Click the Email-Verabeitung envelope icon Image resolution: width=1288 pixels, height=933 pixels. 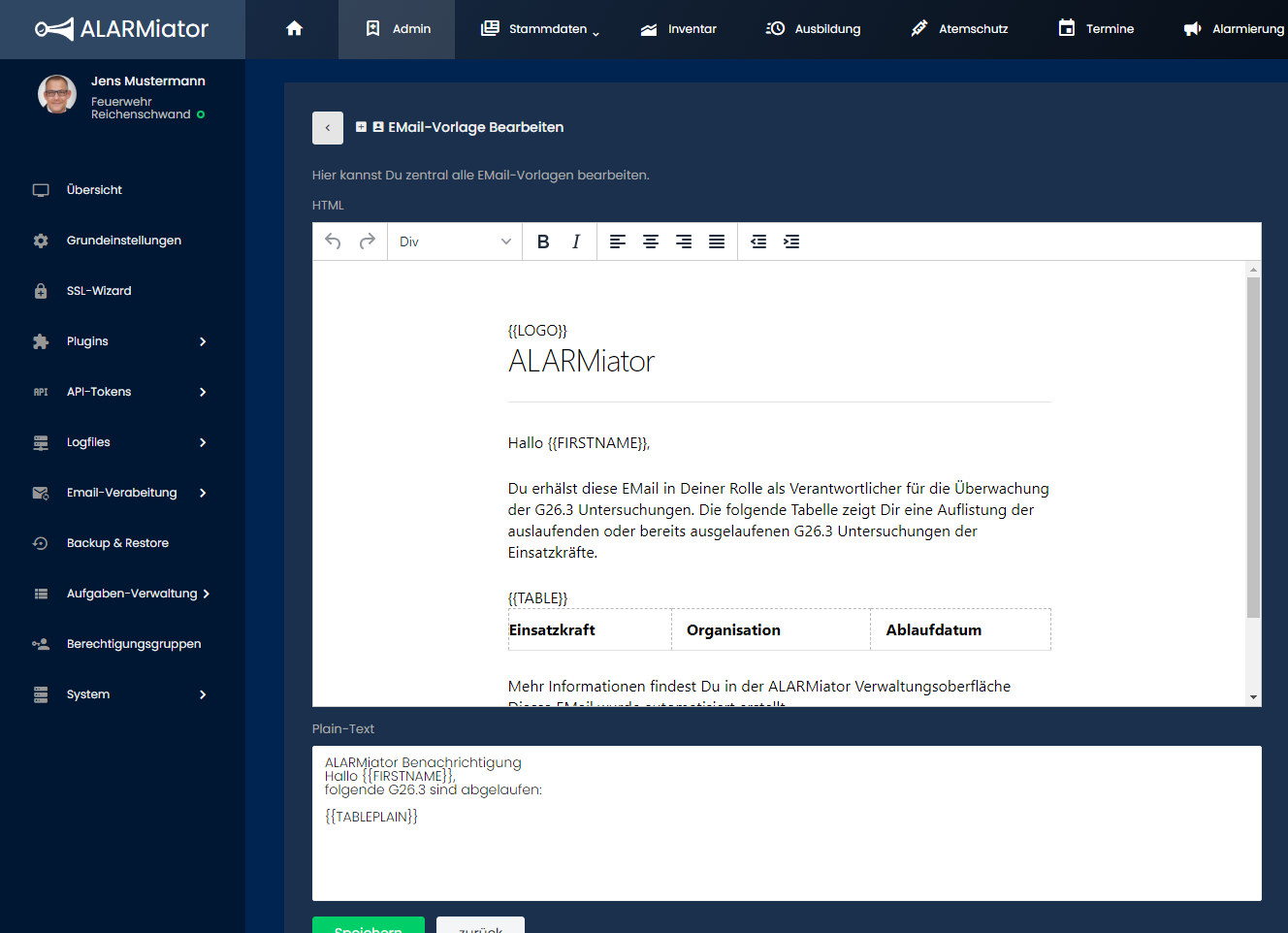41,493
